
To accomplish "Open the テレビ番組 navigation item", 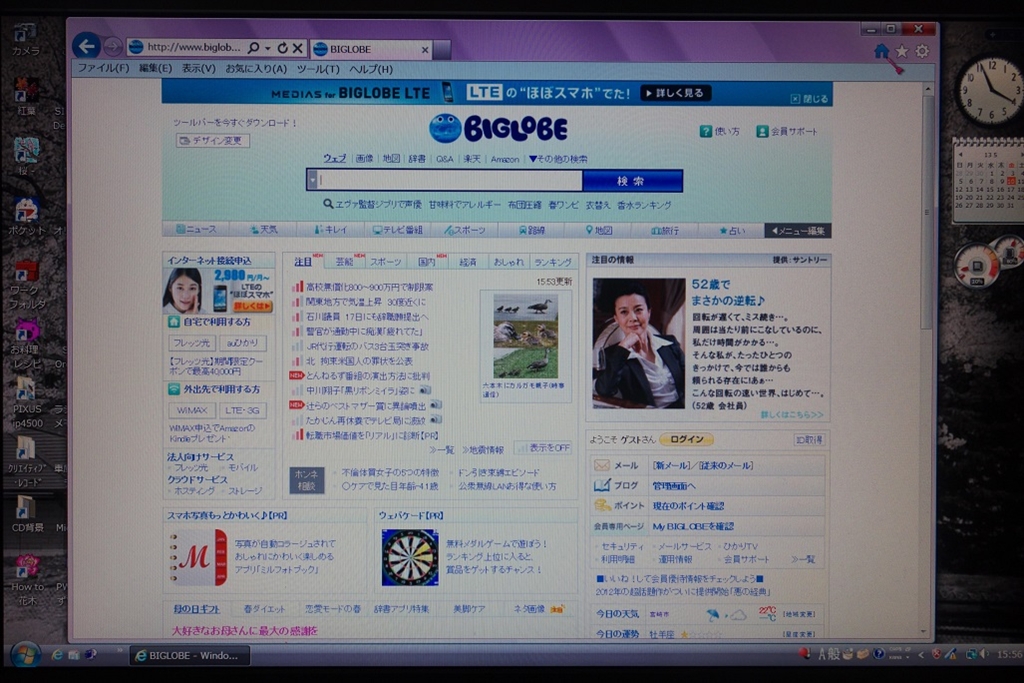I will pos(398,230).
